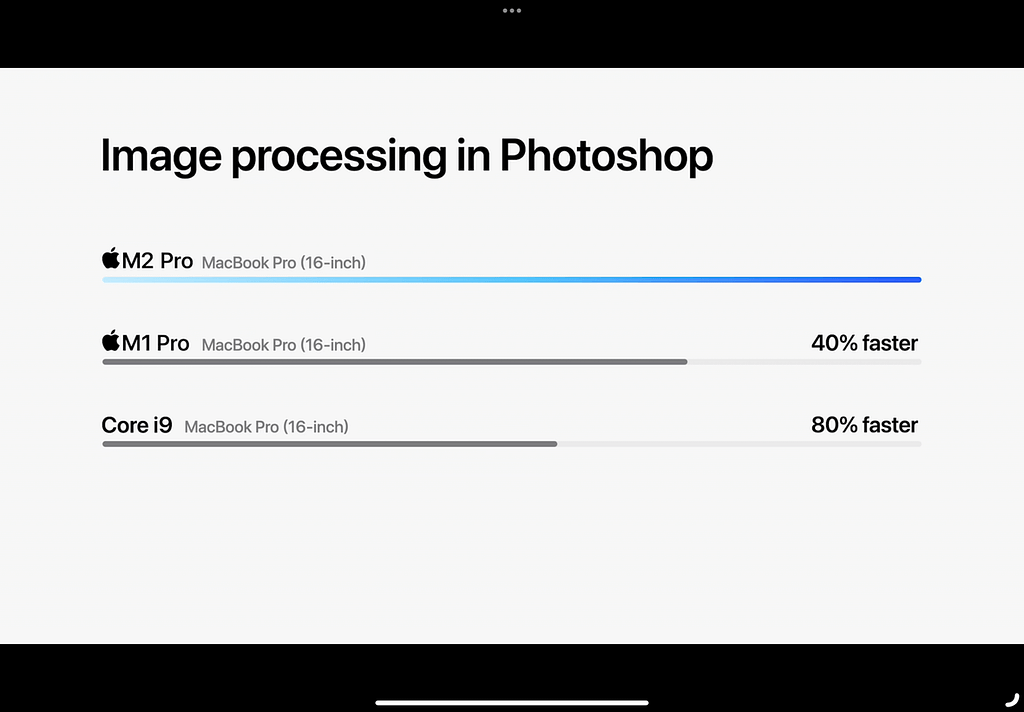Click the 80% faster text
Screen dimensions: 1024x712
point(865,425)
